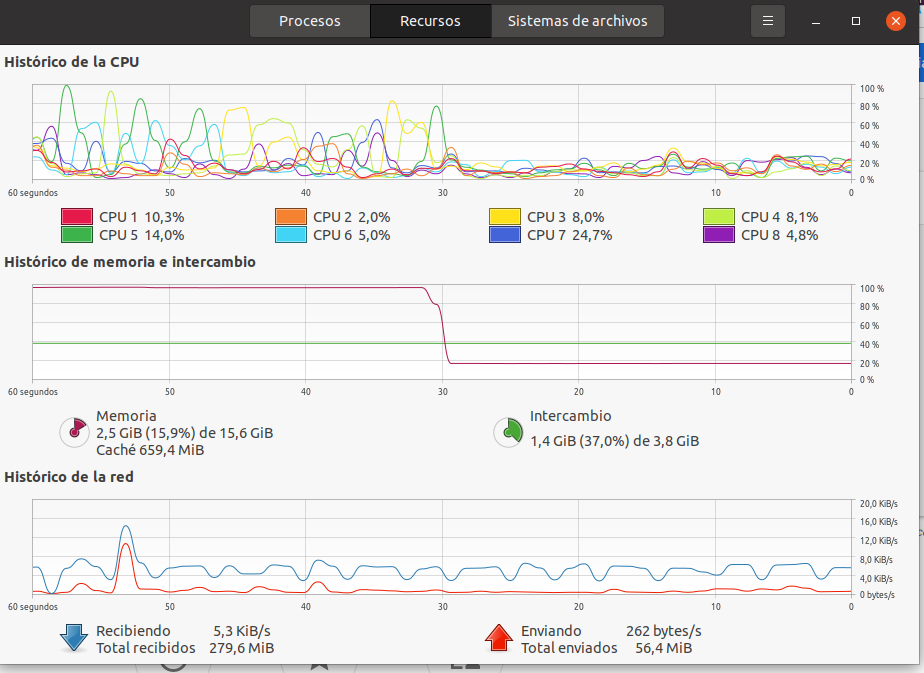Click the CPU 1 red color swatch
This screenshot has width=924, height=673.
(x=77, y=216)
